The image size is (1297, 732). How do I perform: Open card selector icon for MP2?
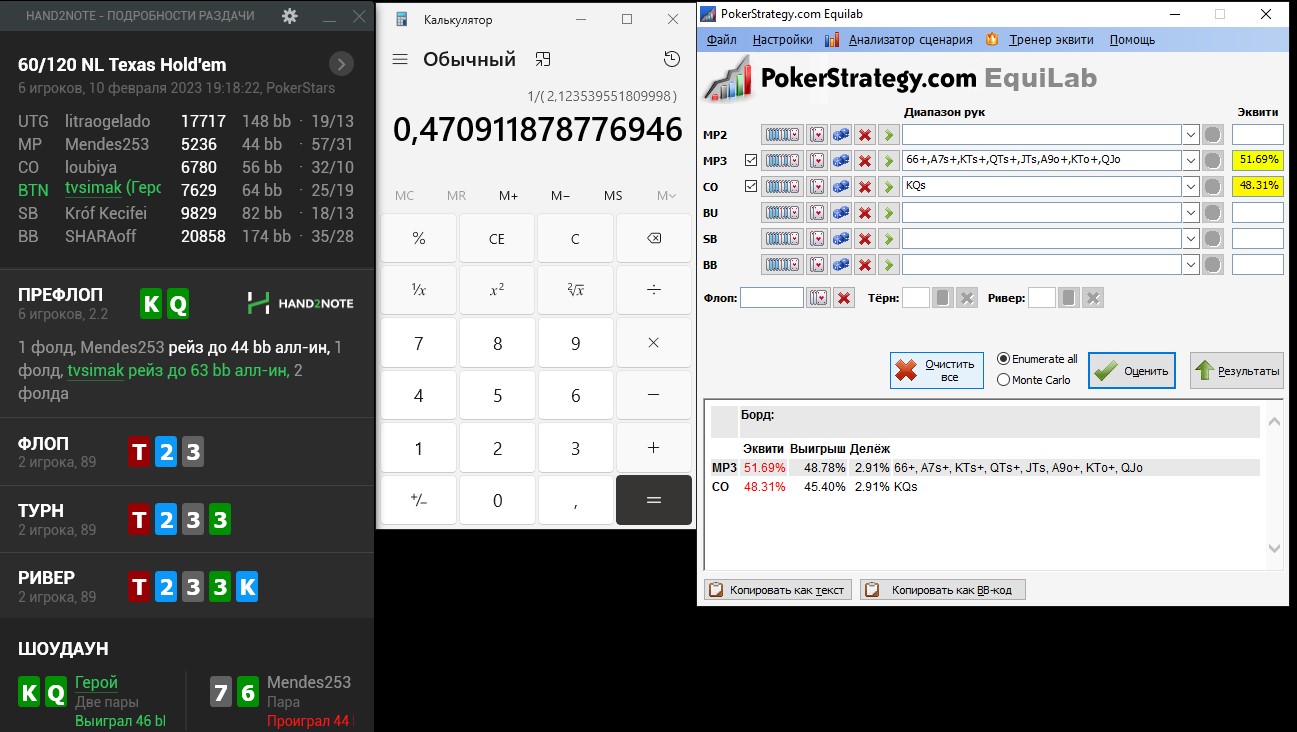(x=817, y=135)
